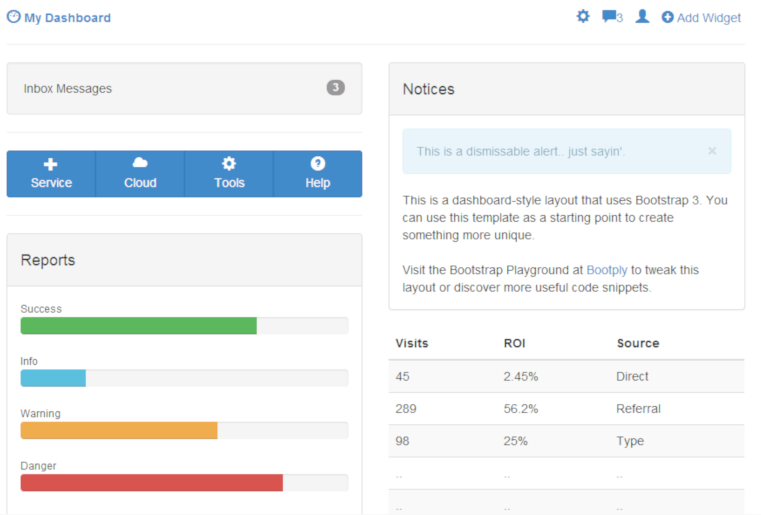Open the Cloud button

tap(140, 173)
